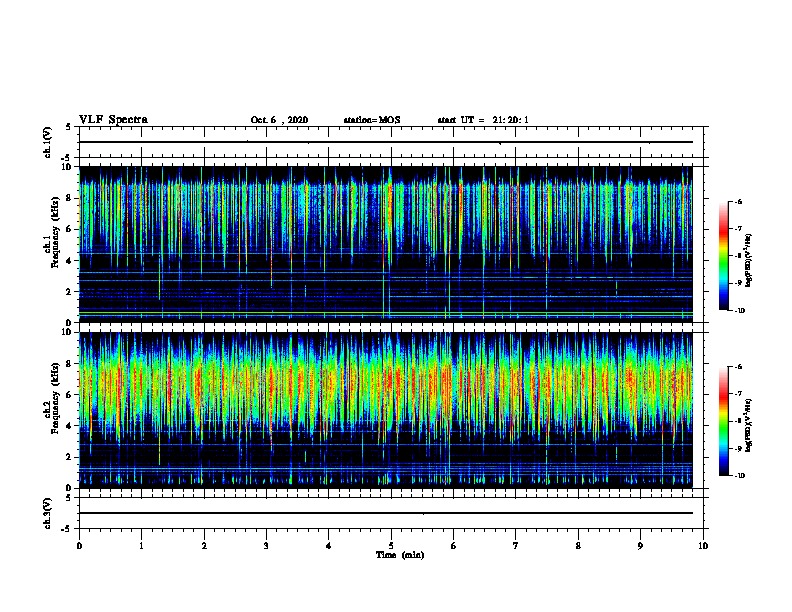The image size is (792, 612).
Task: Click time axis tick label '7'
Action: [516, 545]
